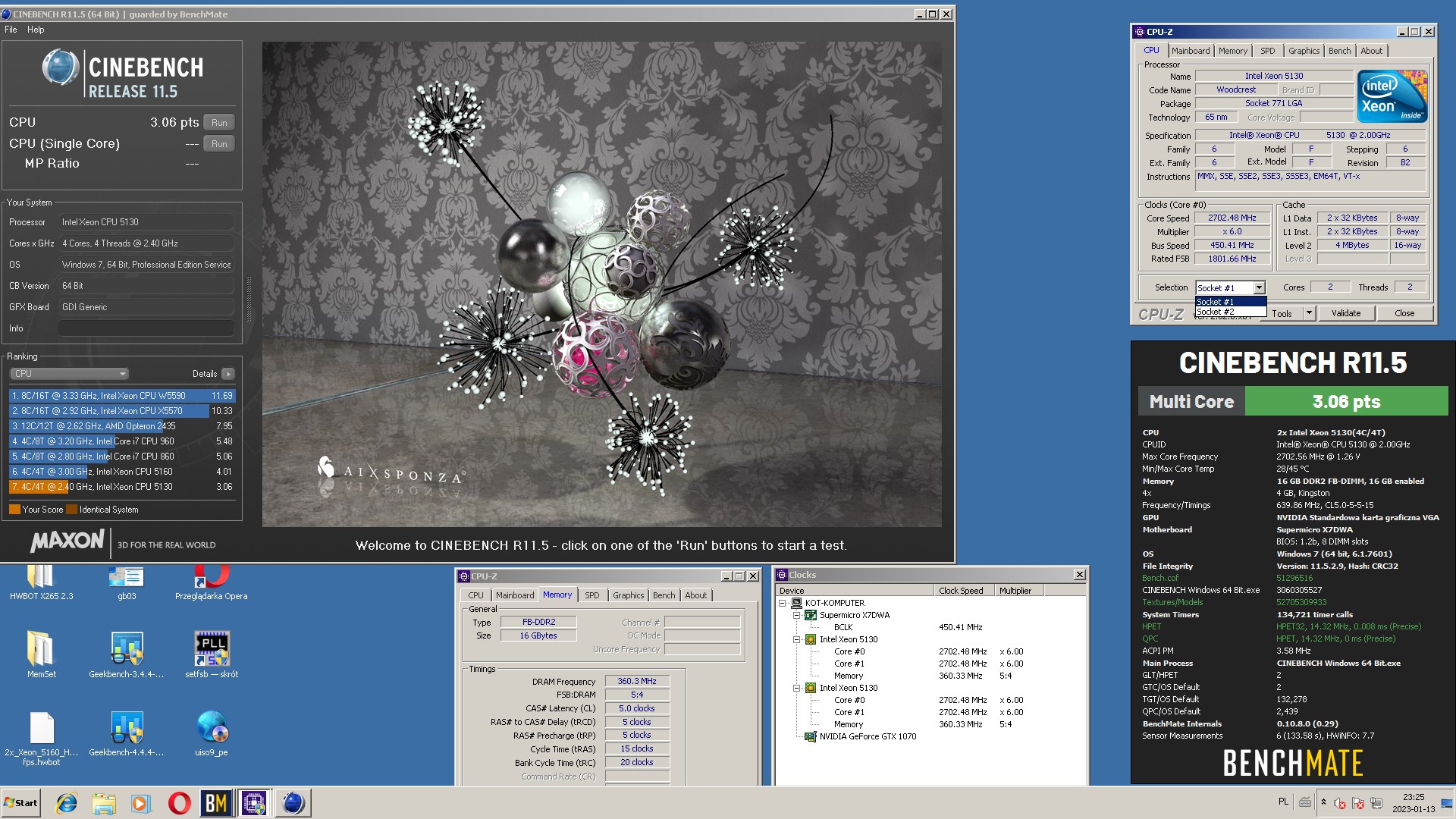Image resolution: width=1456 pixels, height=819 pixels.
Task: Switch to Cinebench via taskbar sphere icon
Action: point(293,803)
